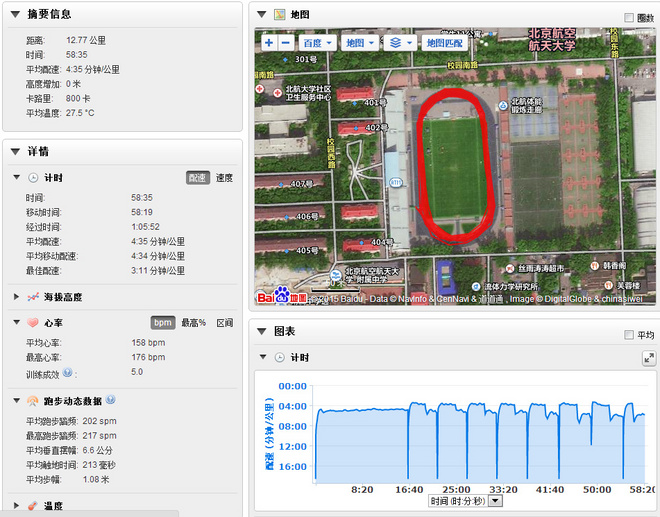Click the 地图匹配 map matching button
Screen dimensions: 660x517
tap(445, 43)
